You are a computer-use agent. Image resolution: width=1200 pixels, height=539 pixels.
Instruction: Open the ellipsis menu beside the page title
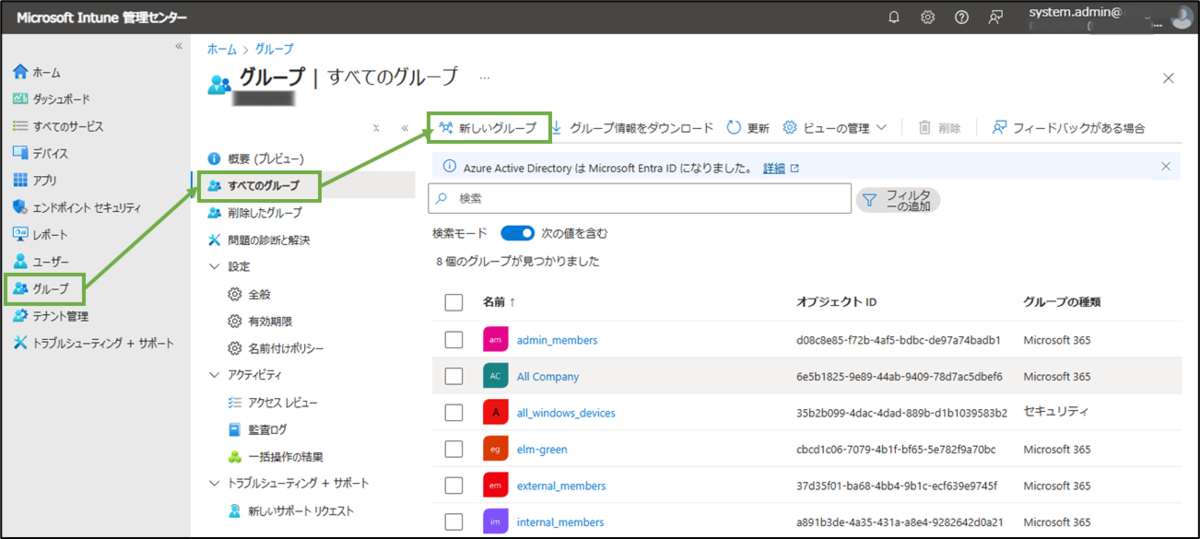(x=485, y=77)
